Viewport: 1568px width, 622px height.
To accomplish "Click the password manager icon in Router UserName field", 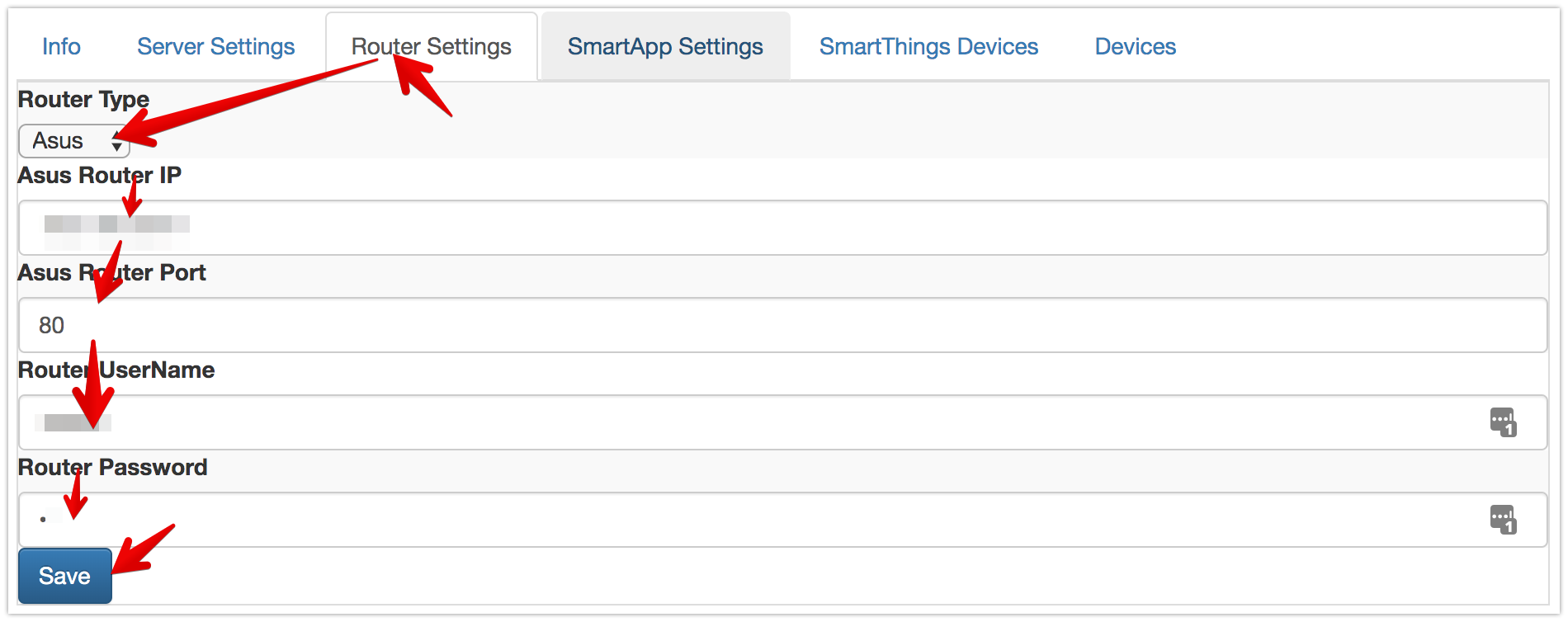I will pos(1502,422).
